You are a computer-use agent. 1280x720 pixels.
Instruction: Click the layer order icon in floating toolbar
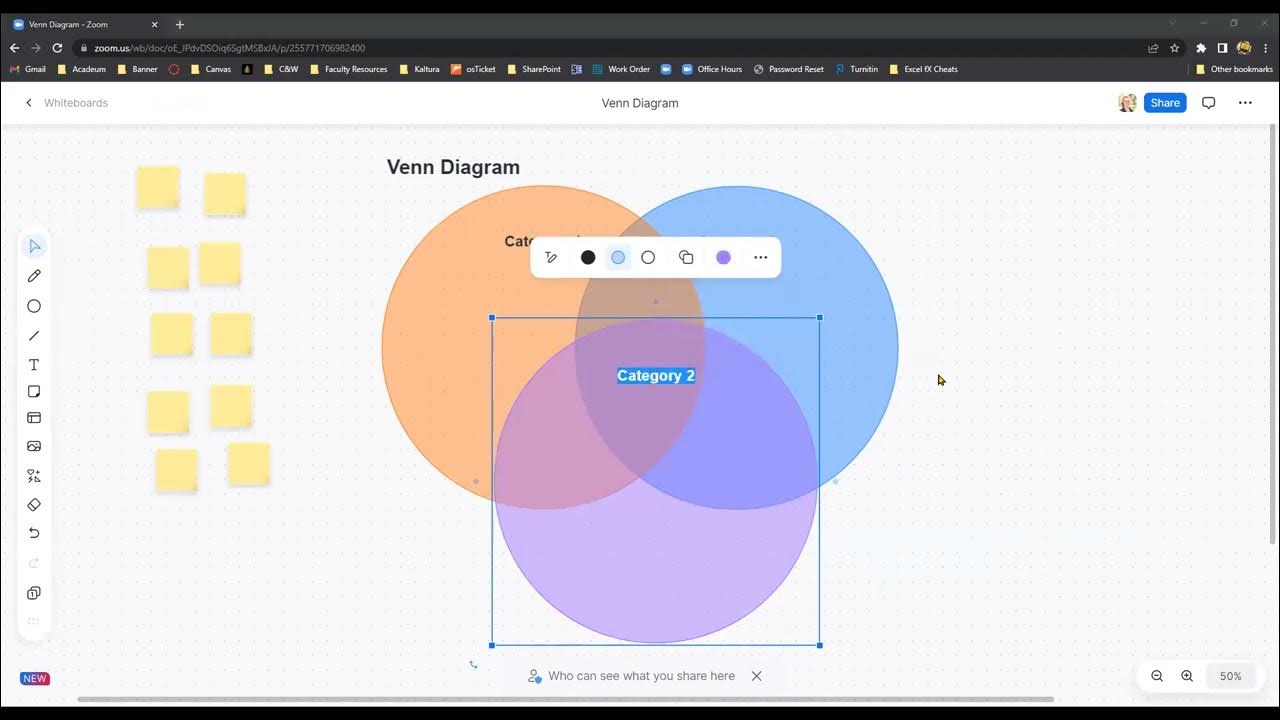(x=686, y=257)
